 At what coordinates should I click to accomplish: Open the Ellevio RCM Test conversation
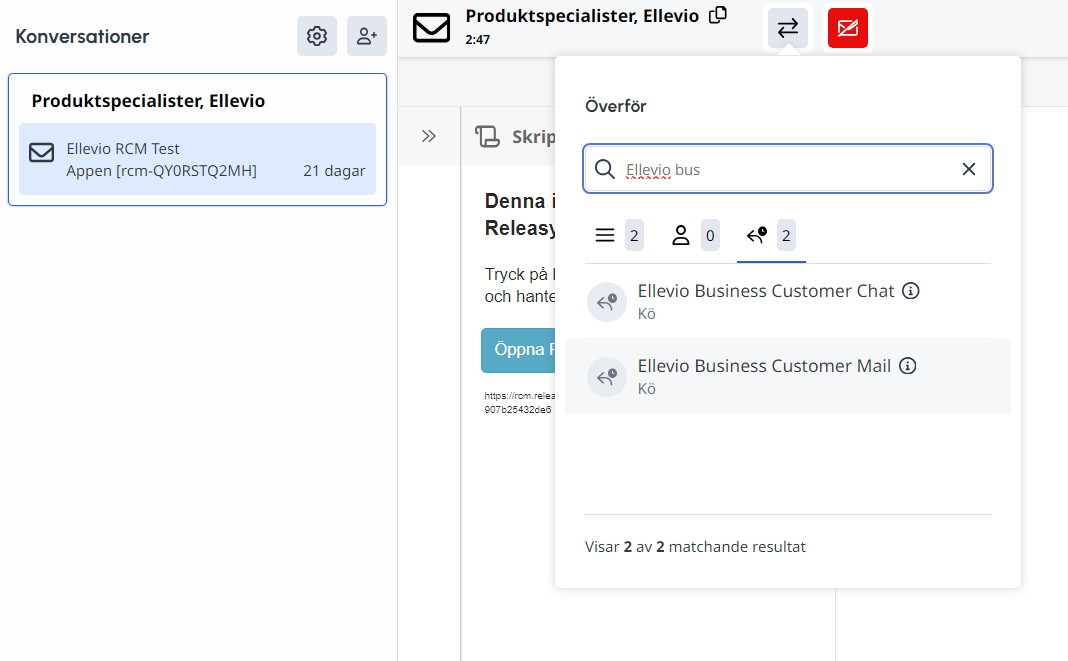198,159
